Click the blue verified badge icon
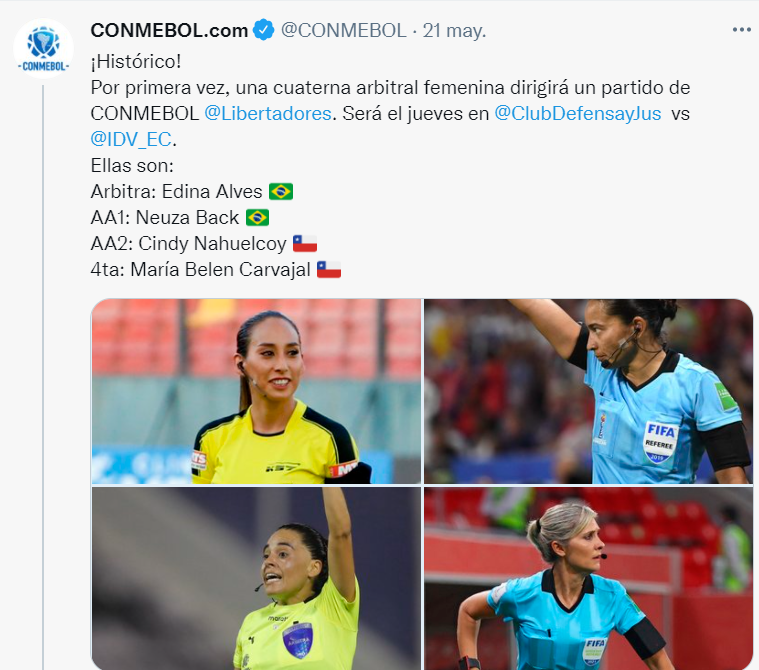This screenshot has width=759, height=670. click(264, 30)
